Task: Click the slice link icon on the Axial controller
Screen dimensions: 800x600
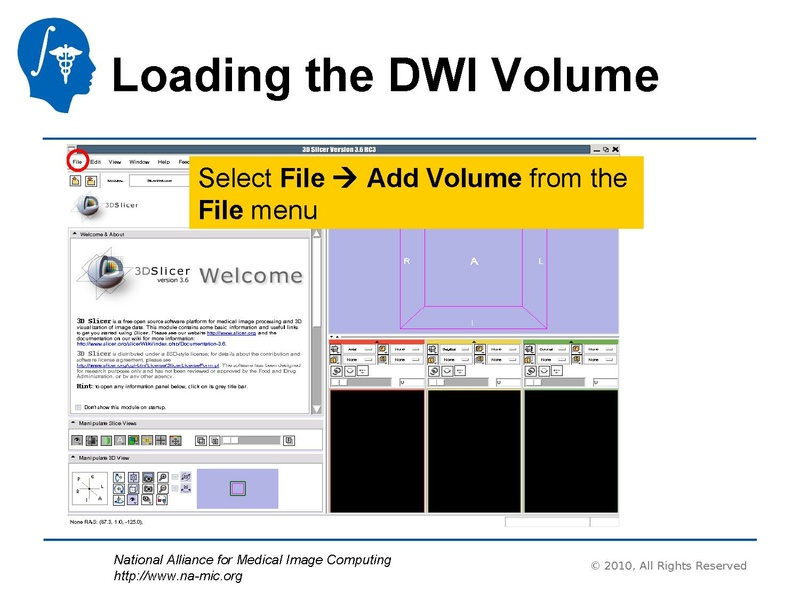Action: 337,371
